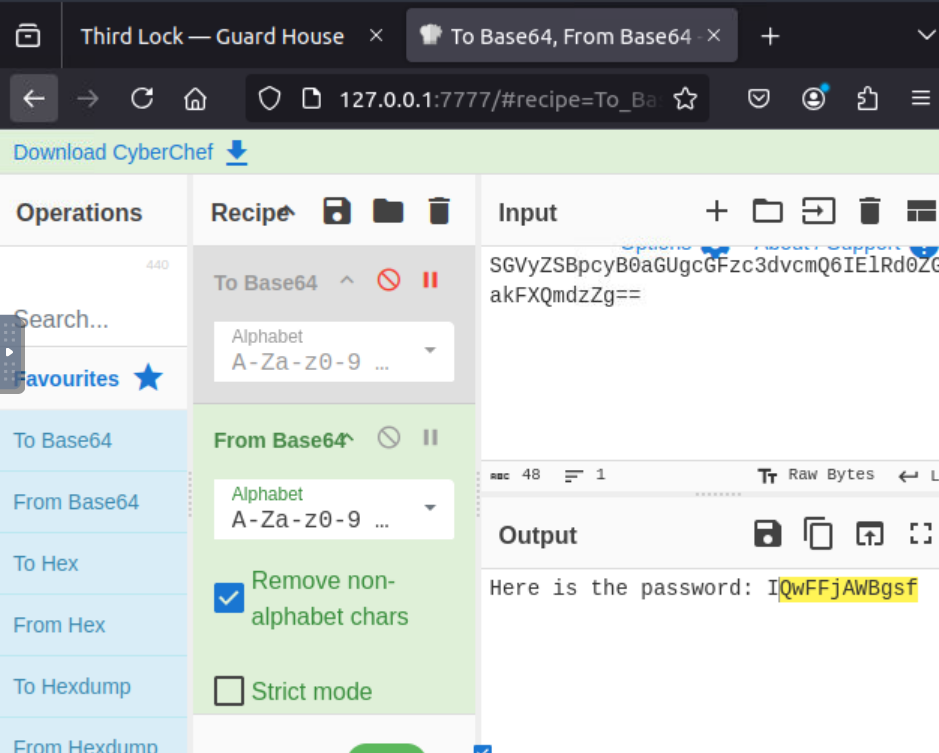The width and height of the screenshot is (939, 753).
Task: Maximise the output pane
Action: [x=920, y=535]
